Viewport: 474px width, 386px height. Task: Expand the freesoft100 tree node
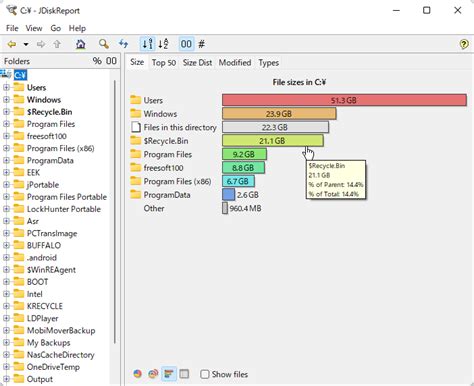click(x=6, y=136)
